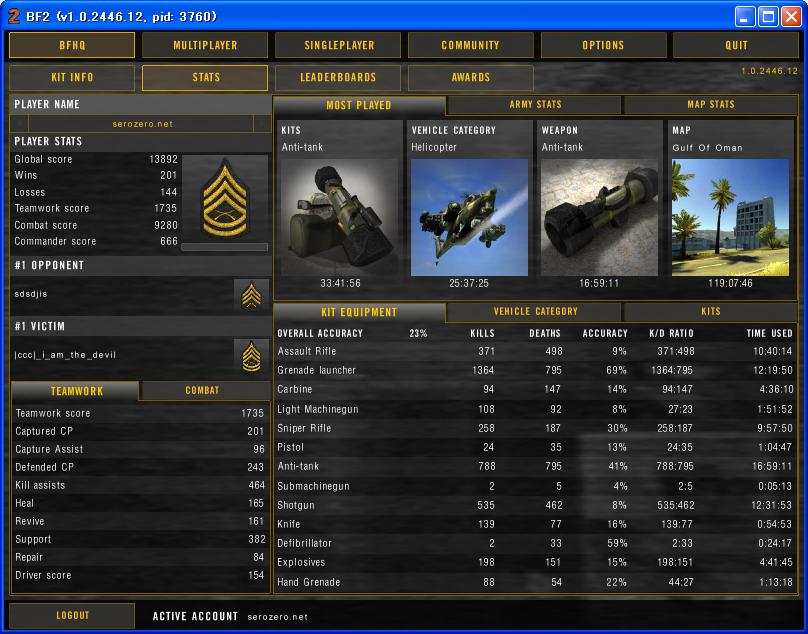808x634 pixels.
Task: Click the Captured CP entry
Action: click(140, 431)
